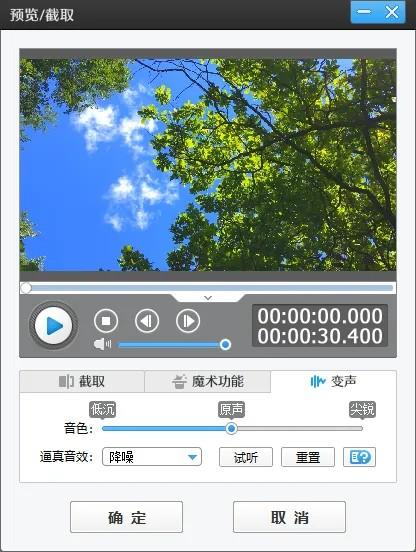Image resolution: width=416 pixels, height=552 pixels.
Task: Open the 魔术功能 tab
Action: point(207,381)
